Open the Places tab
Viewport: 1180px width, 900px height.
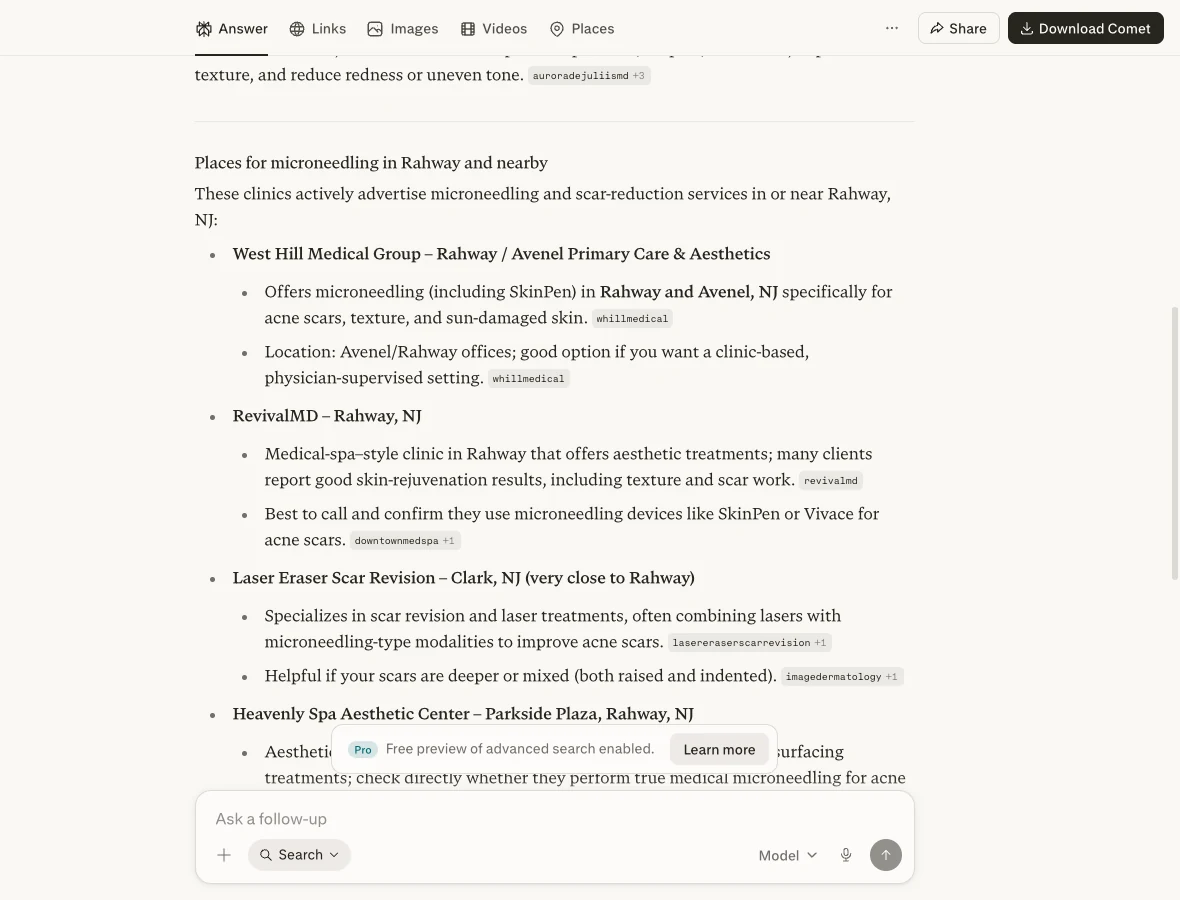click(x=582, y=29)
